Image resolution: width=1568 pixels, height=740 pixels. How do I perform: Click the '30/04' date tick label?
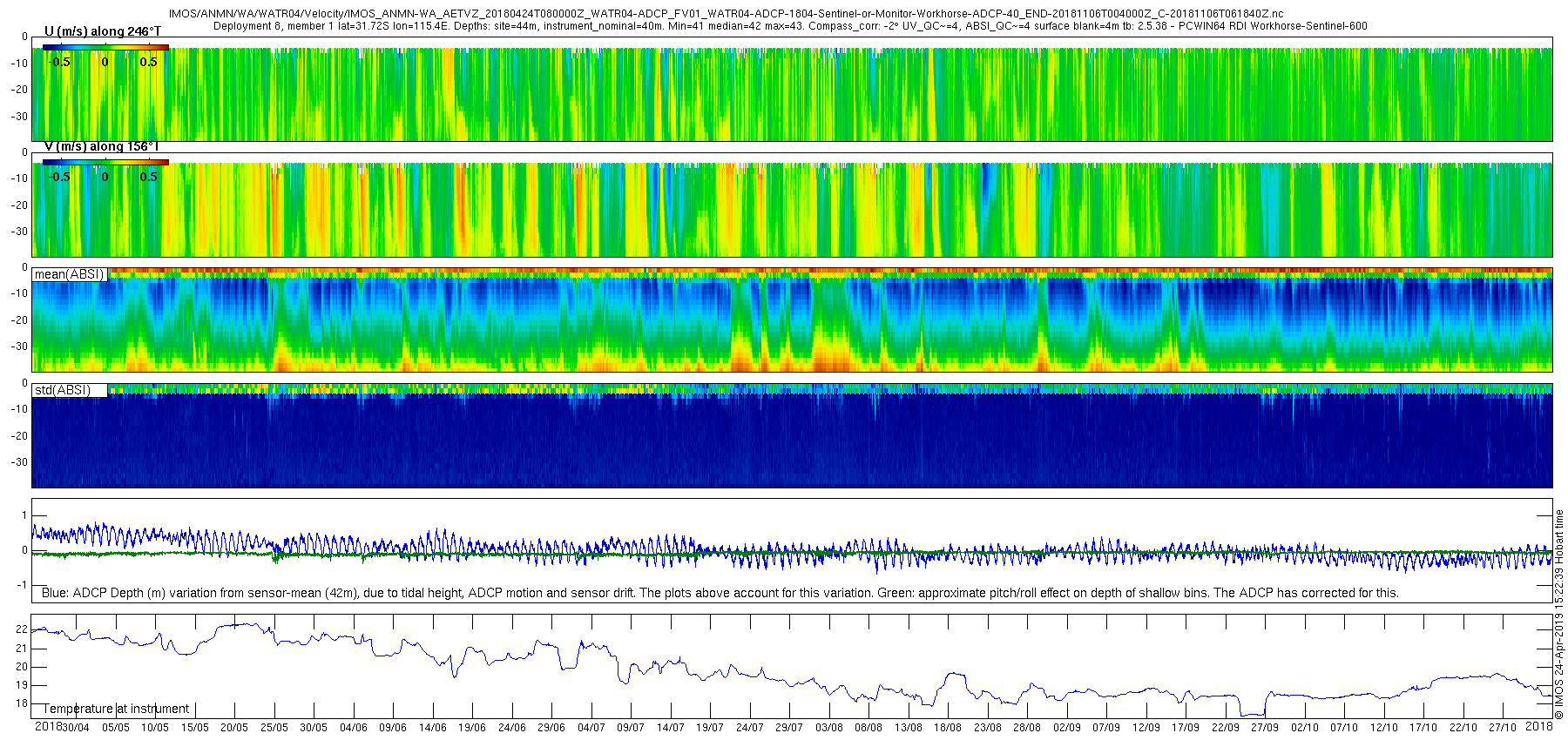[76, 728]
